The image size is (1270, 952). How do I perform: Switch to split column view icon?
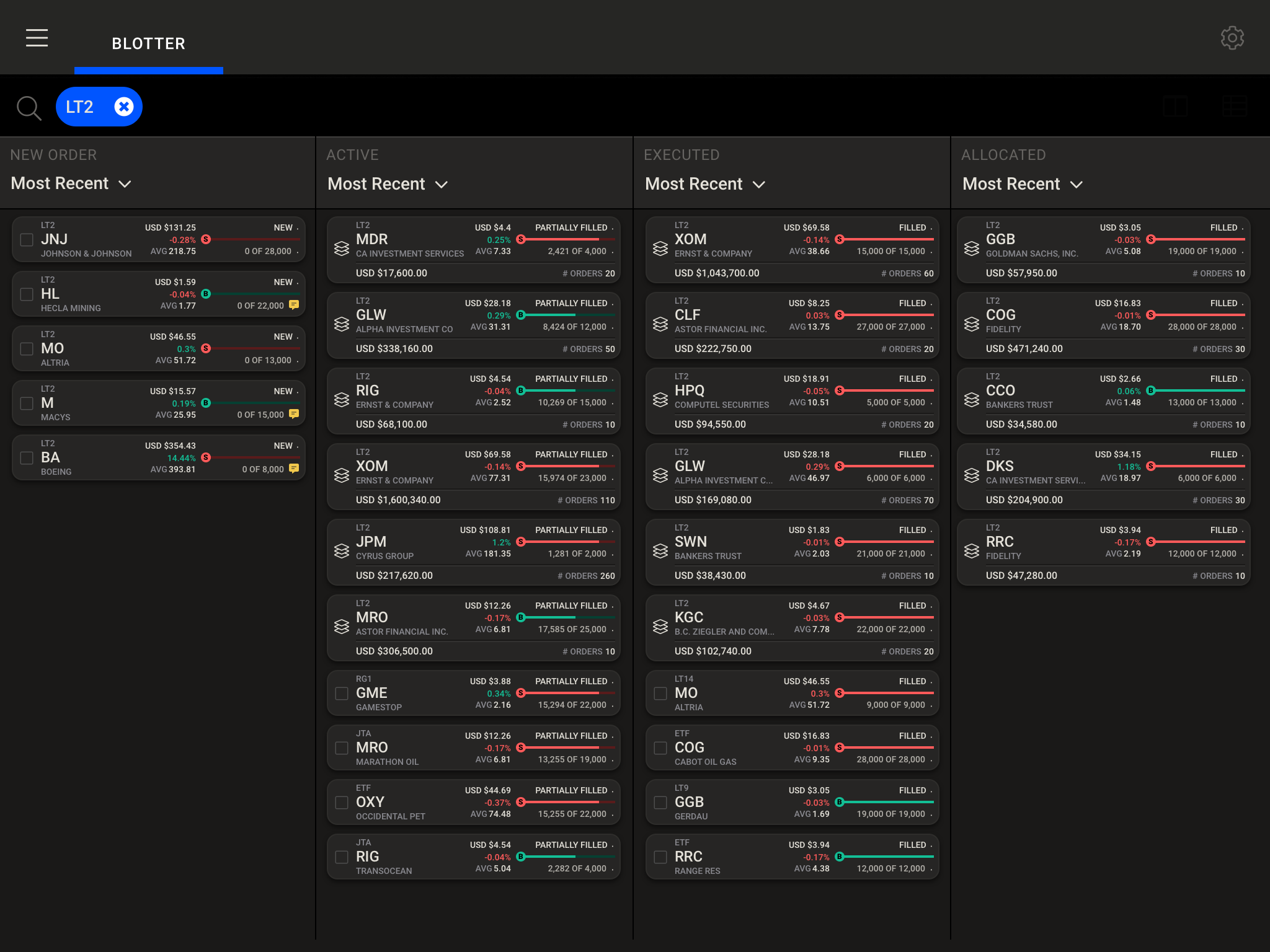tap(1175, 107)
